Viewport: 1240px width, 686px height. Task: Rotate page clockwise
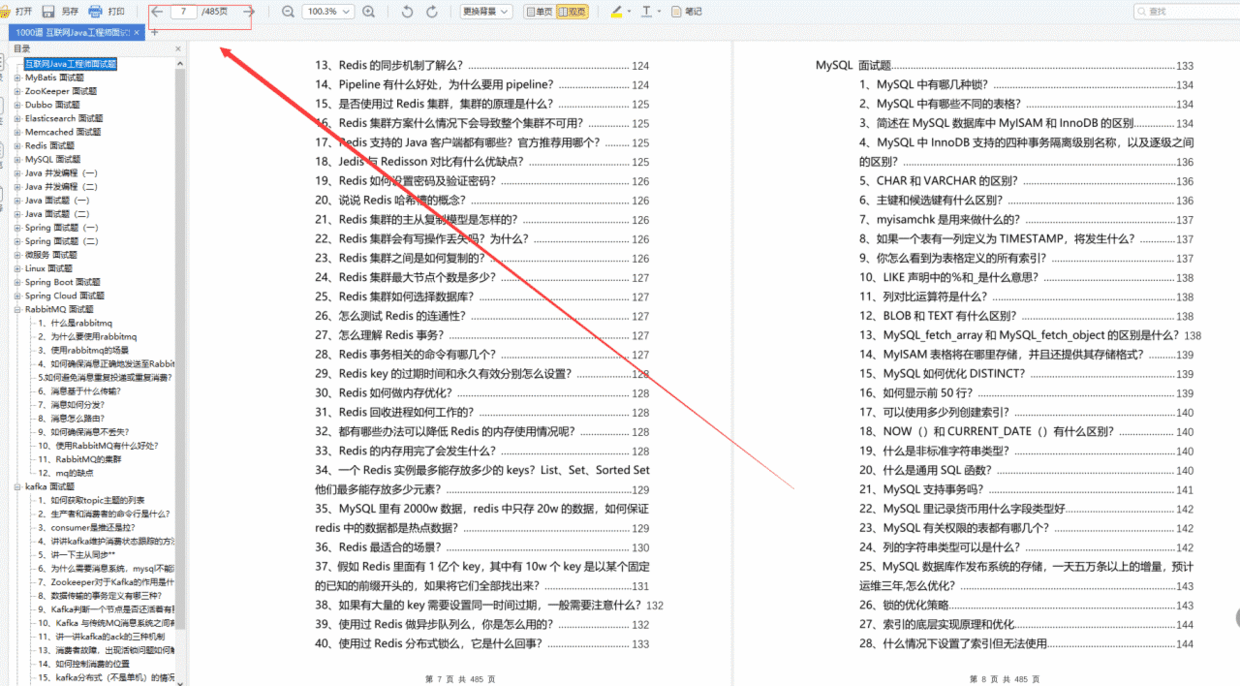click(x=432, y=11)
